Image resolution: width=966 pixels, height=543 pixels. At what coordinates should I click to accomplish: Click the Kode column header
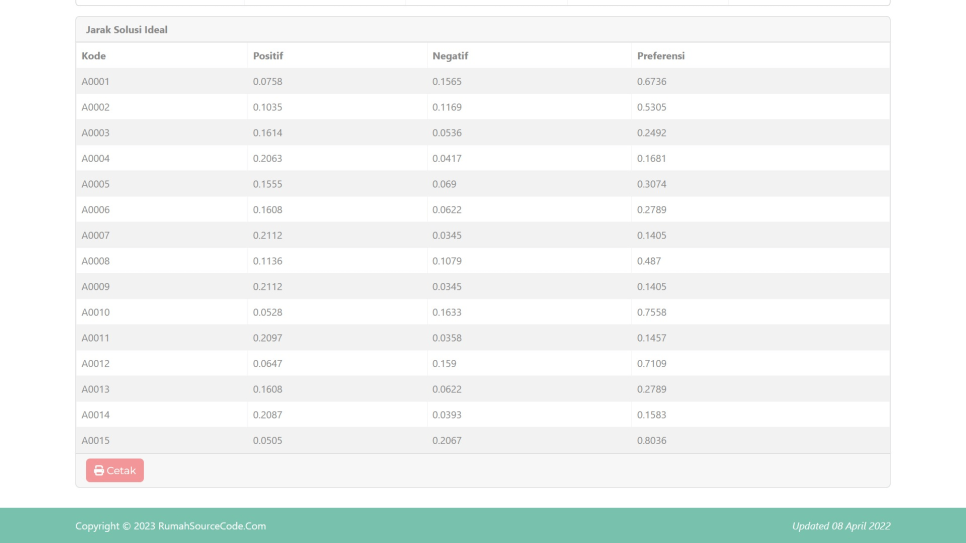pos(94,55)
